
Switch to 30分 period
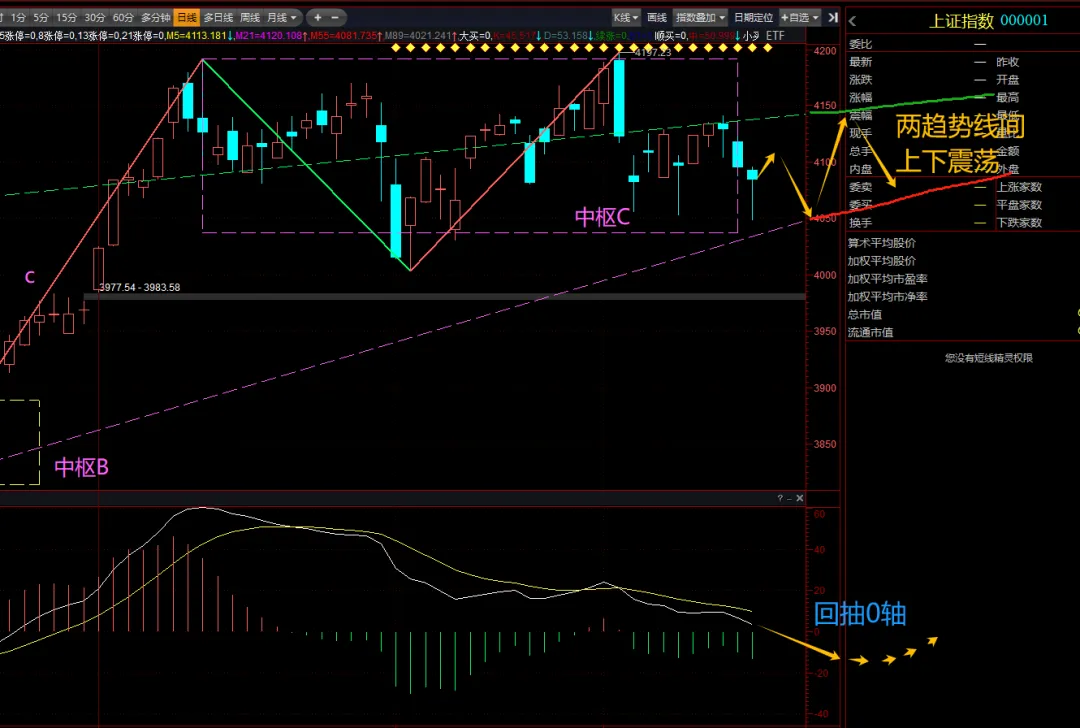point(94,17)
